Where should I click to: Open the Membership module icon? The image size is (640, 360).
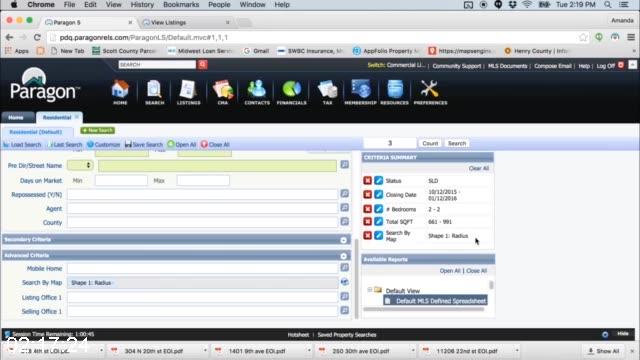pyautogui.click(x=360, y=92)
